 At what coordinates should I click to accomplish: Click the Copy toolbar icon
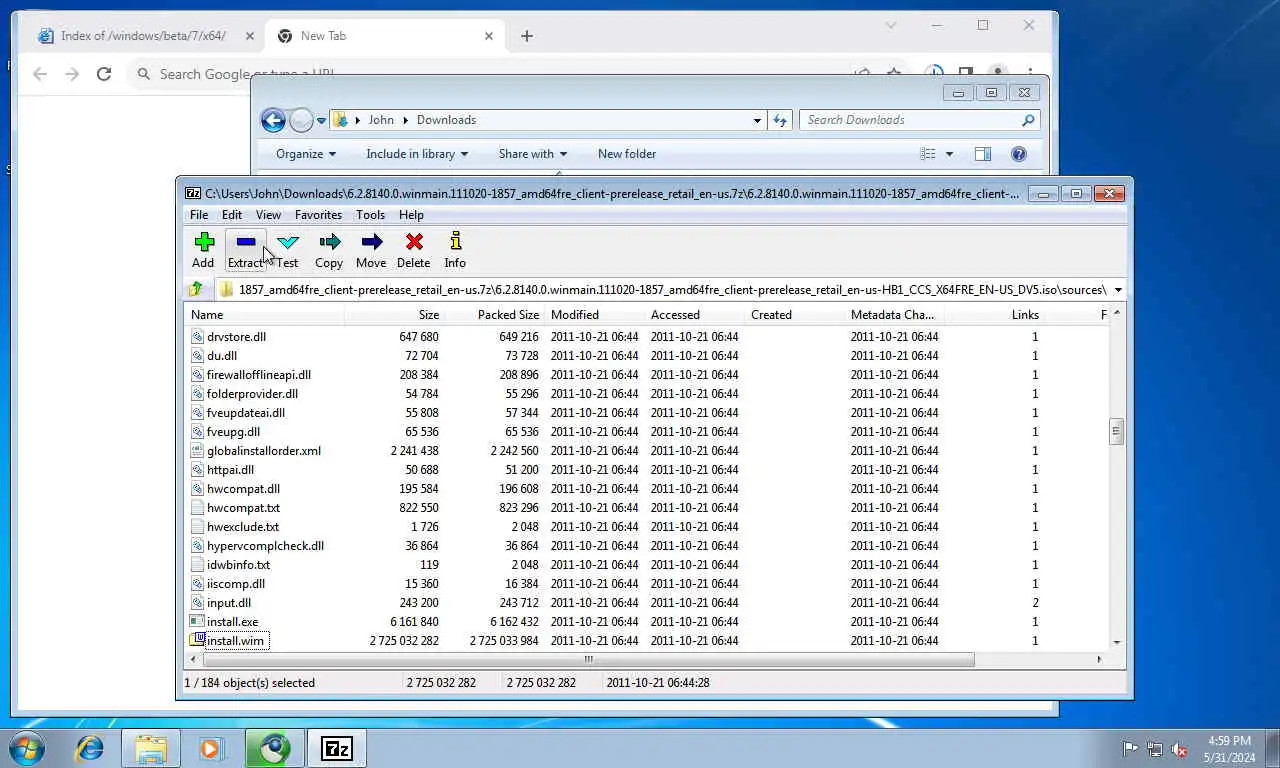pyautogui.click(x=329, y=242)
